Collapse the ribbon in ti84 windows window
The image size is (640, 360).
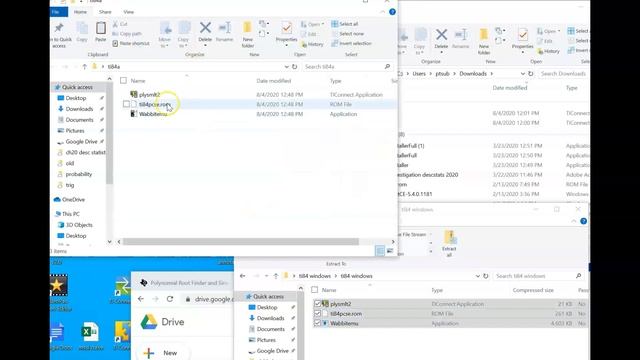click(574, 221)
